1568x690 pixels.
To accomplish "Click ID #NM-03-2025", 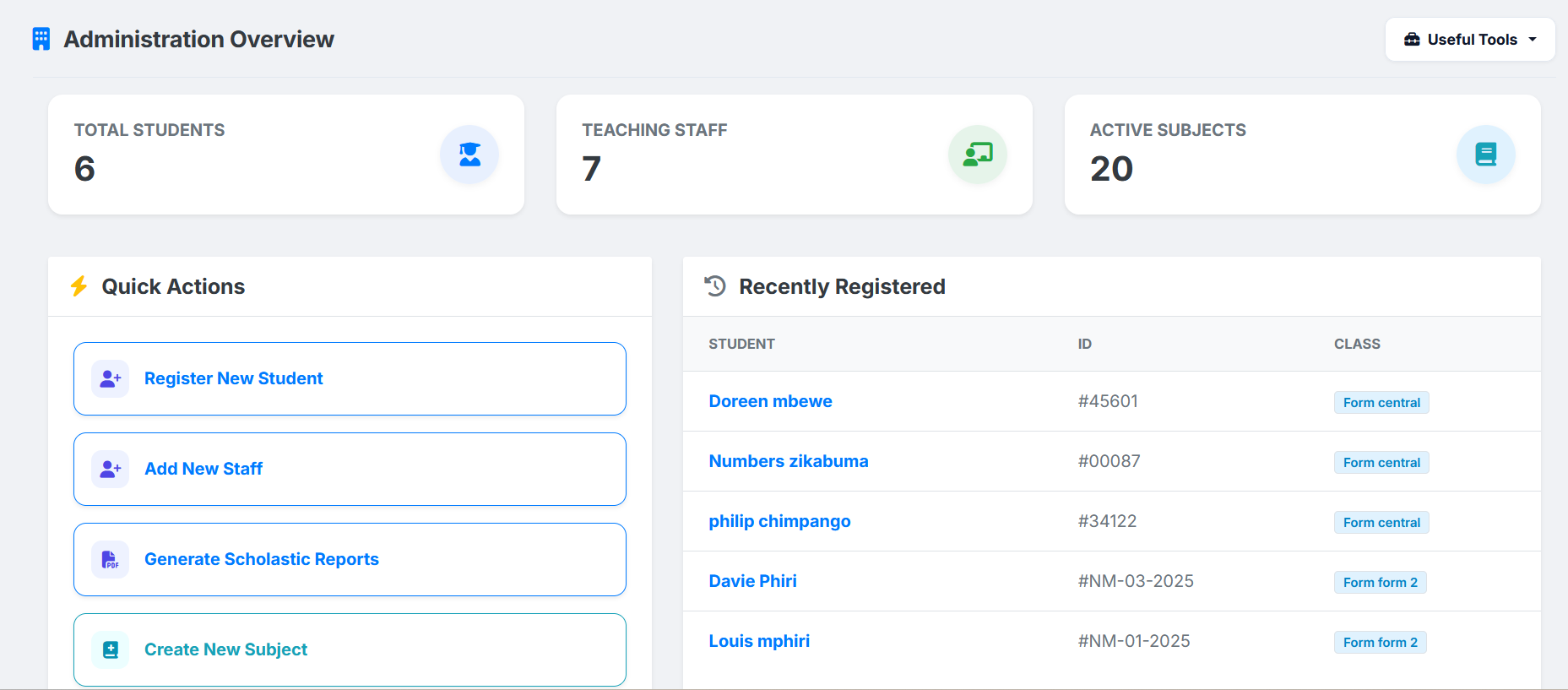I will [x=1136, y=581].
